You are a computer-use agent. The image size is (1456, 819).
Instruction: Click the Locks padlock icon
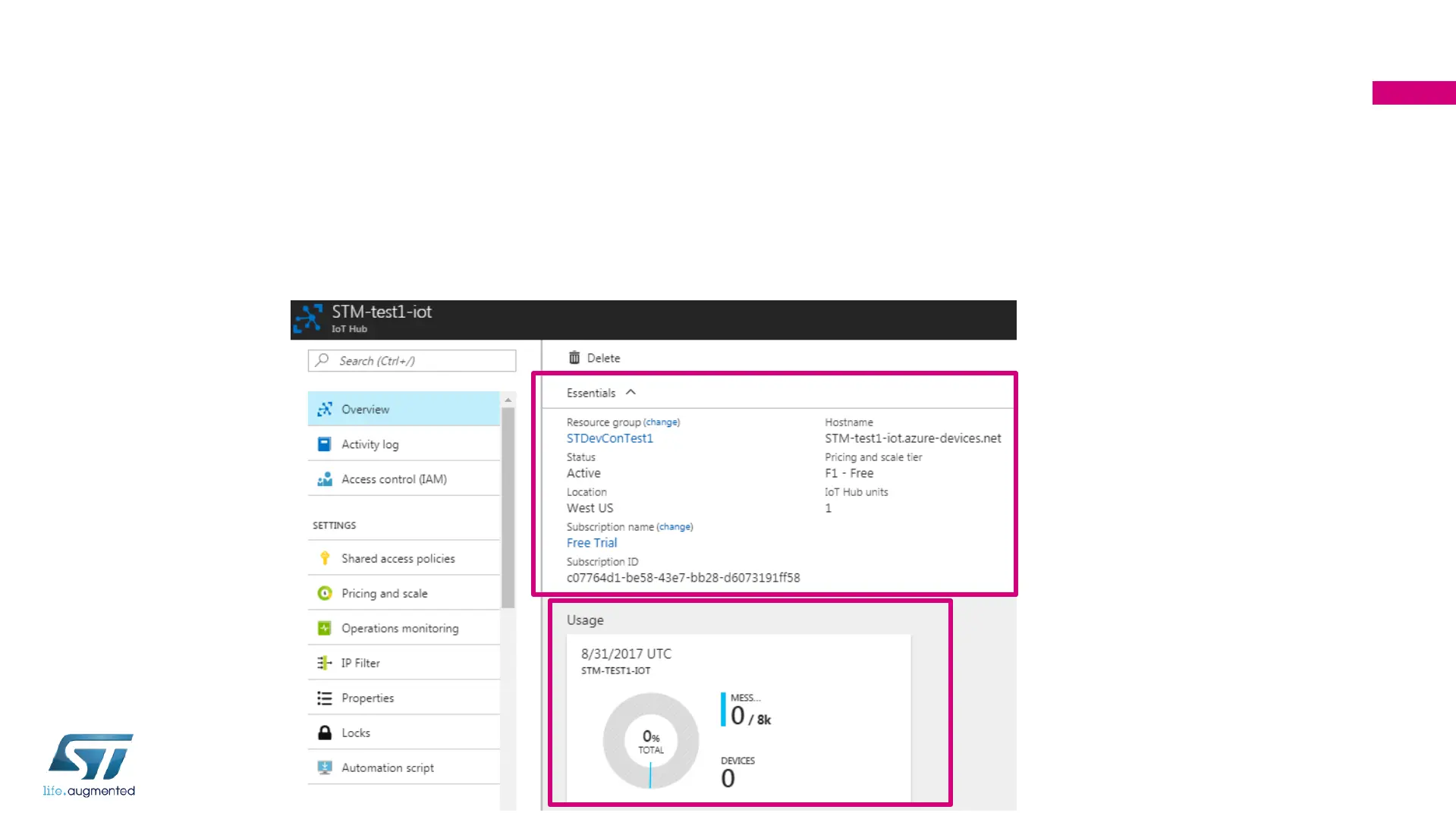tap(325, 733)
